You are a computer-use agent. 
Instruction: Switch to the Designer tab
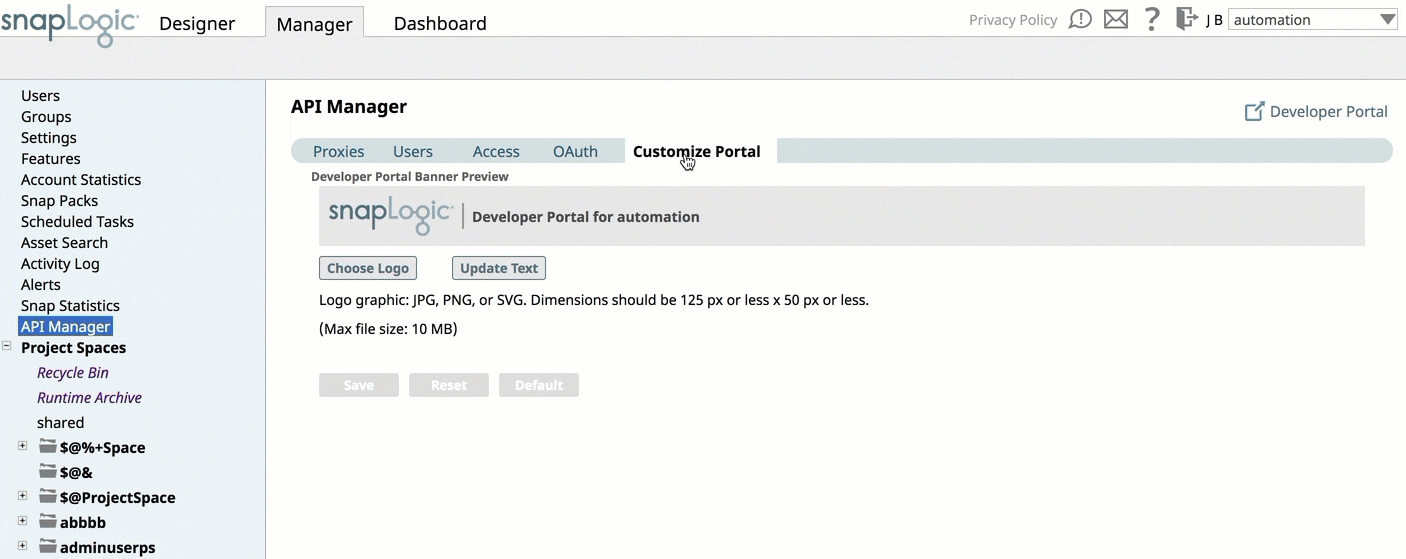point(197,23)
